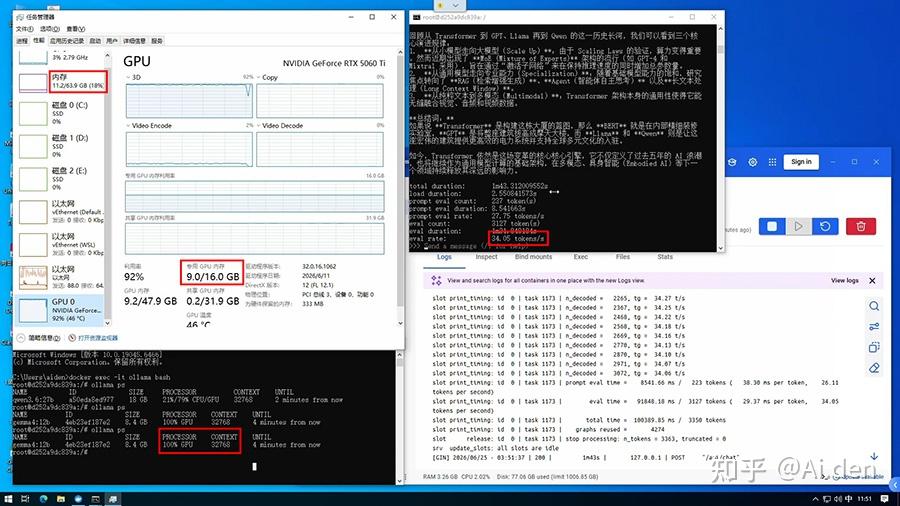The width and height of the screenshot is (900, 506).
Task: Open the Stats tab in Docker
Action: click(665, 257)
